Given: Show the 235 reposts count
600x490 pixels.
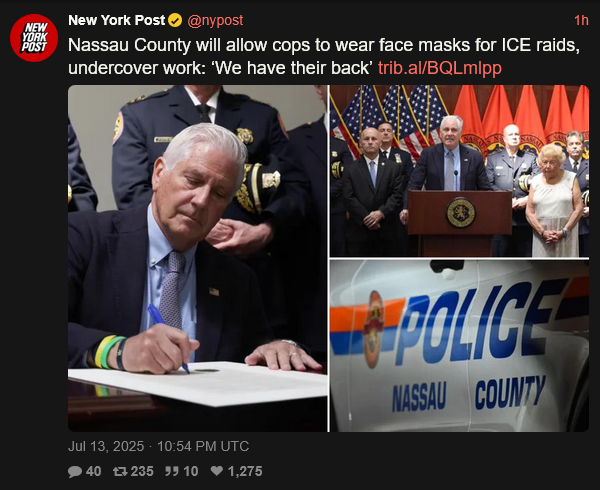Looking at the screenshot, I should [142, 471].
